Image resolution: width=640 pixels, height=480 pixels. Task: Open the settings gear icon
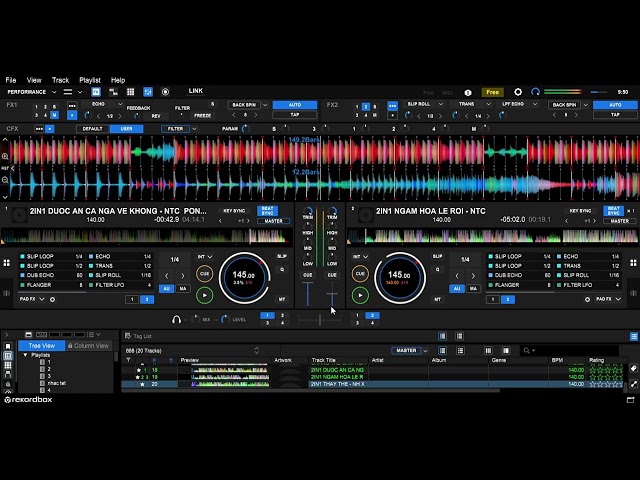pos(518,92)
